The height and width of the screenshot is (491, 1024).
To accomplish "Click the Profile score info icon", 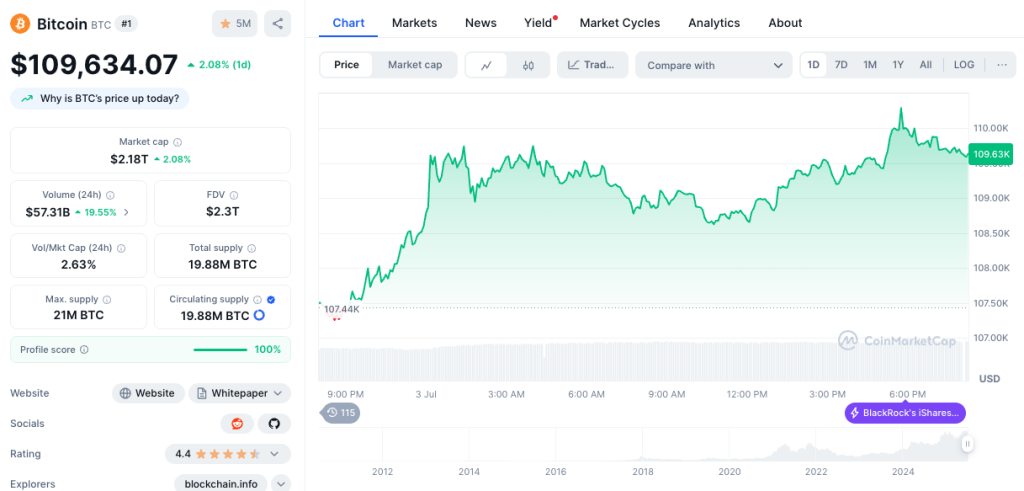I will pyautogui.click(x=84, y=349).
